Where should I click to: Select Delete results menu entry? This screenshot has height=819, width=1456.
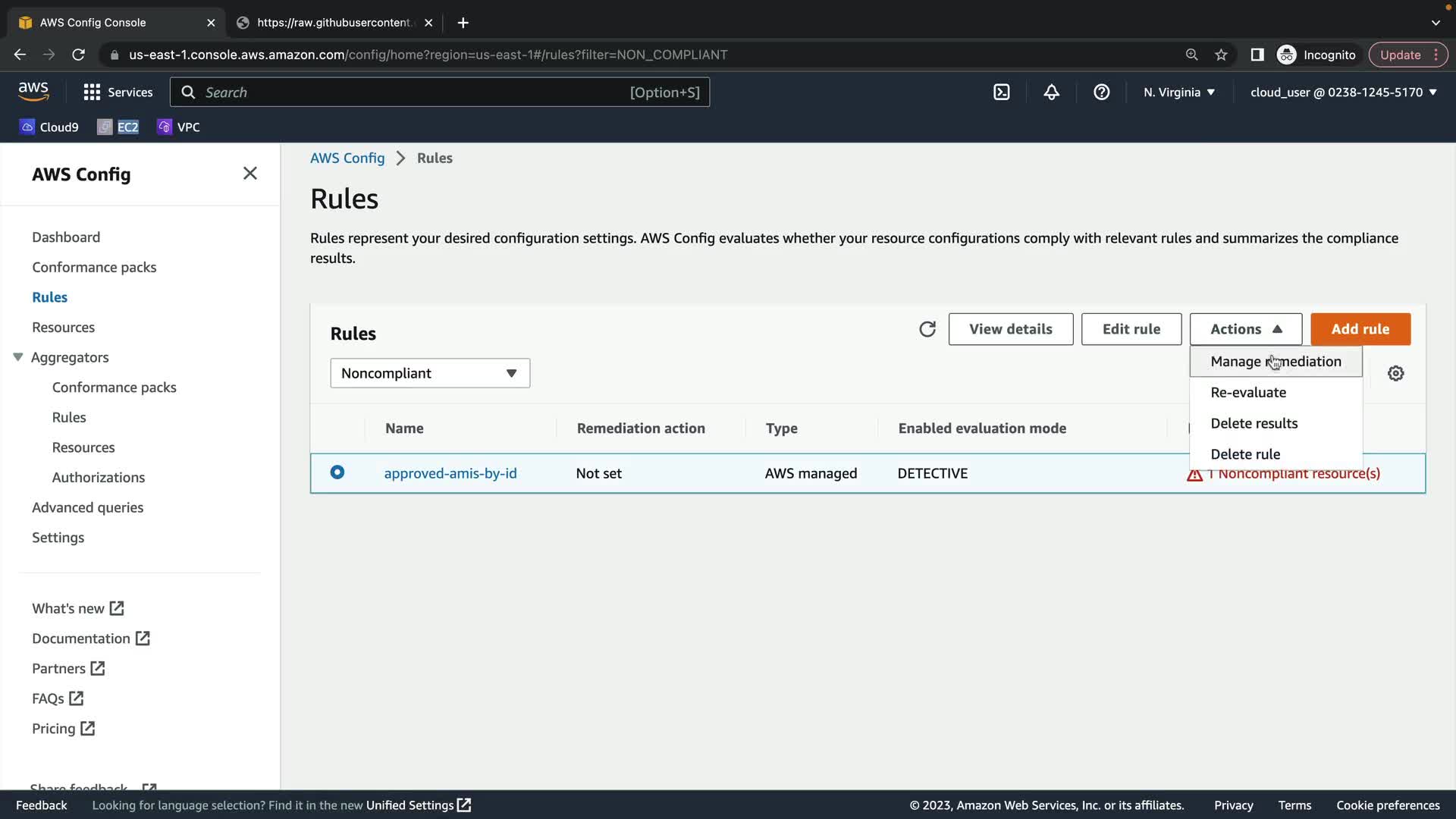(x=1254, y=423)
